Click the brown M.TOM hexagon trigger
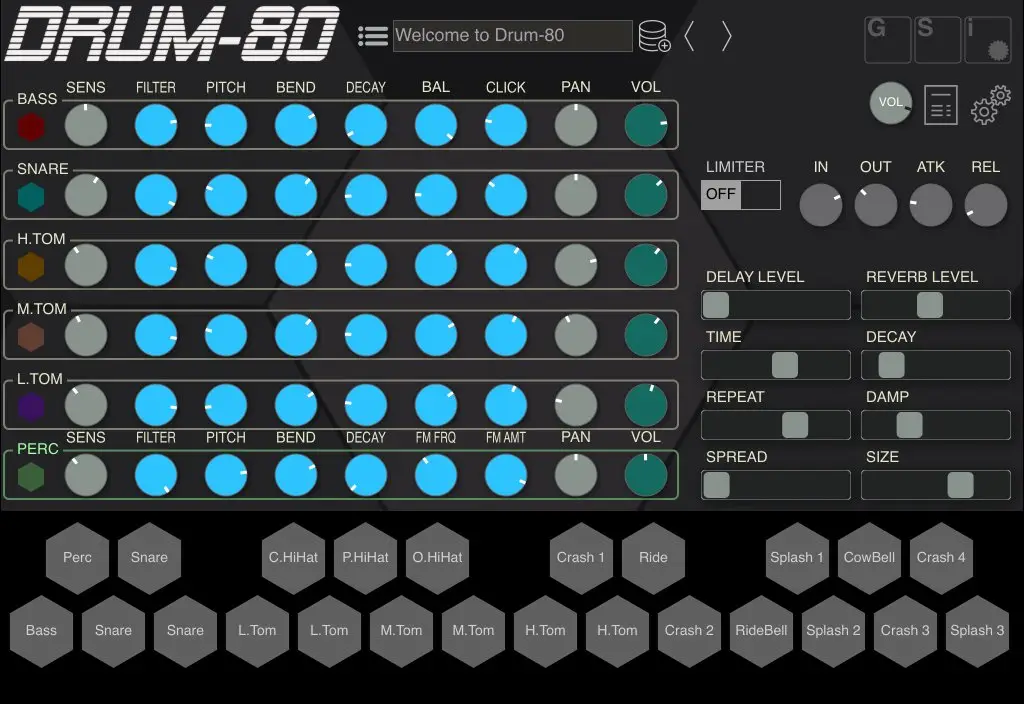Viewport: 1024px width, 704px height. click(31, 336)
